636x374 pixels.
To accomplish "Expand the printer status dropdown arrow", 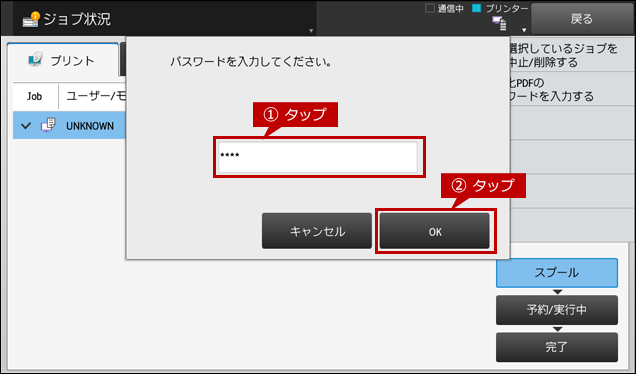I will tap(524, 30).
